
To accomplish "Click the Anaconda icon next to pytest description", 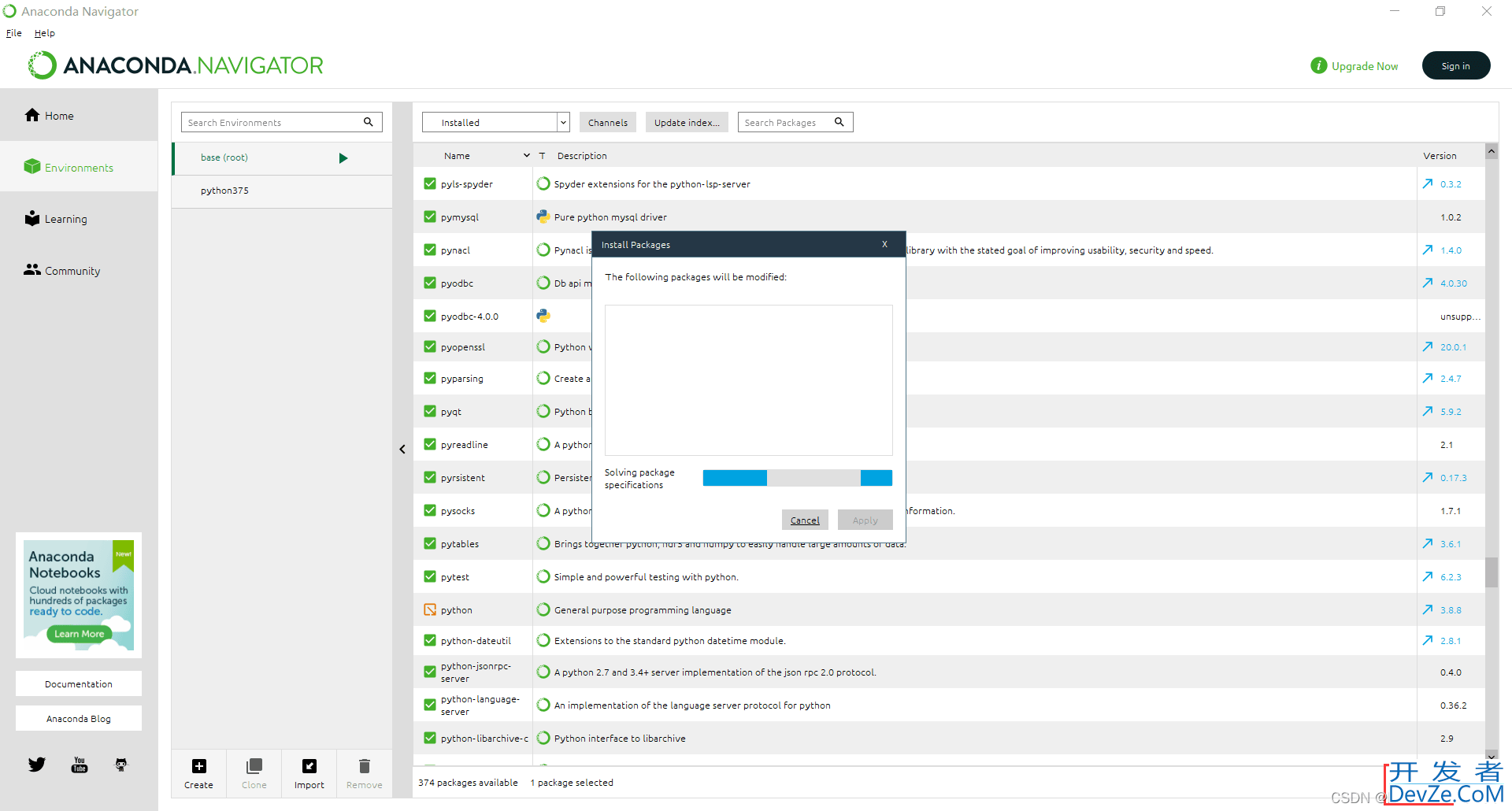I will click(543, 576).
